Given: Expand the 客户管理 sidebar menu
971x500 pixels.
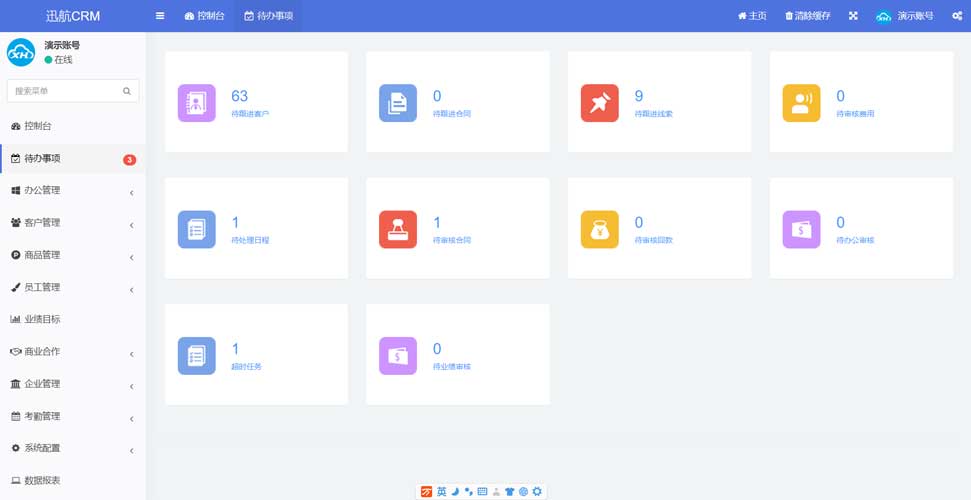Looking at the screenshot, I should [x=72, y=223].
